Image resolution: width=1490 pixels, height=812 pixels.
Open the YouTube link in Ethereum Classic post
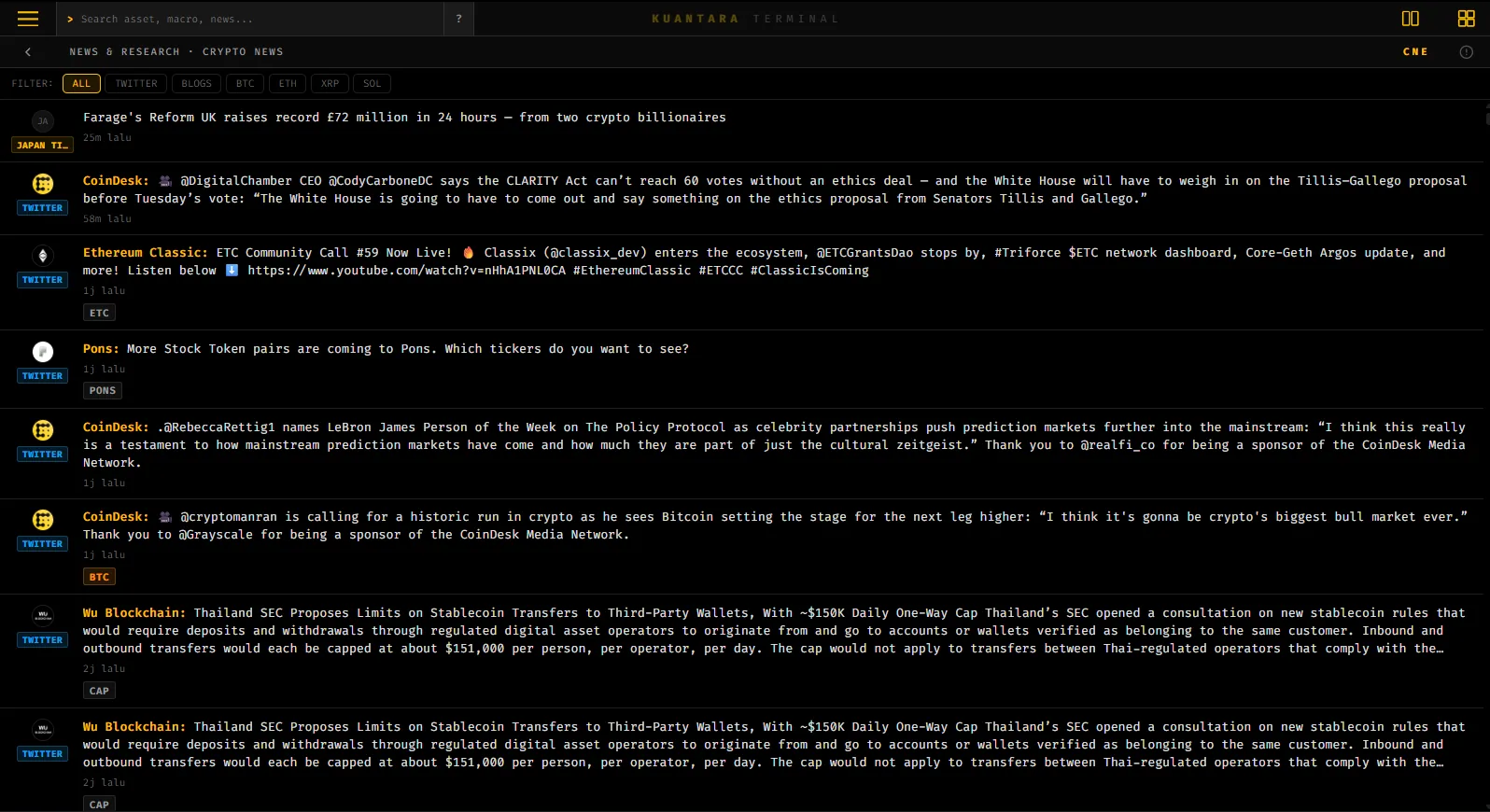pyautogui.click(x=406, y=271)
